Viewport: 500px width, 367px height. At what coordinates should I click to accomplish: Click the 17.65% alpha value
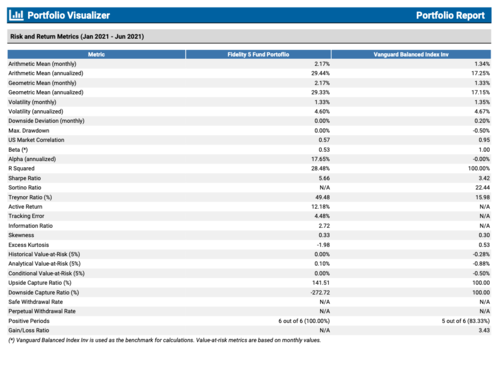point(320,159)
